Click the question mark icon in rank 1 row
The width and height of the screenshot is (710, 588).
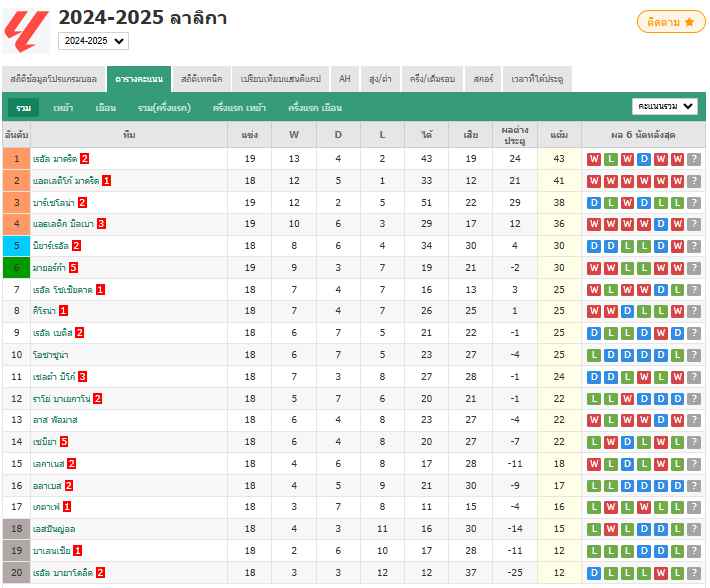coord(694,159)
